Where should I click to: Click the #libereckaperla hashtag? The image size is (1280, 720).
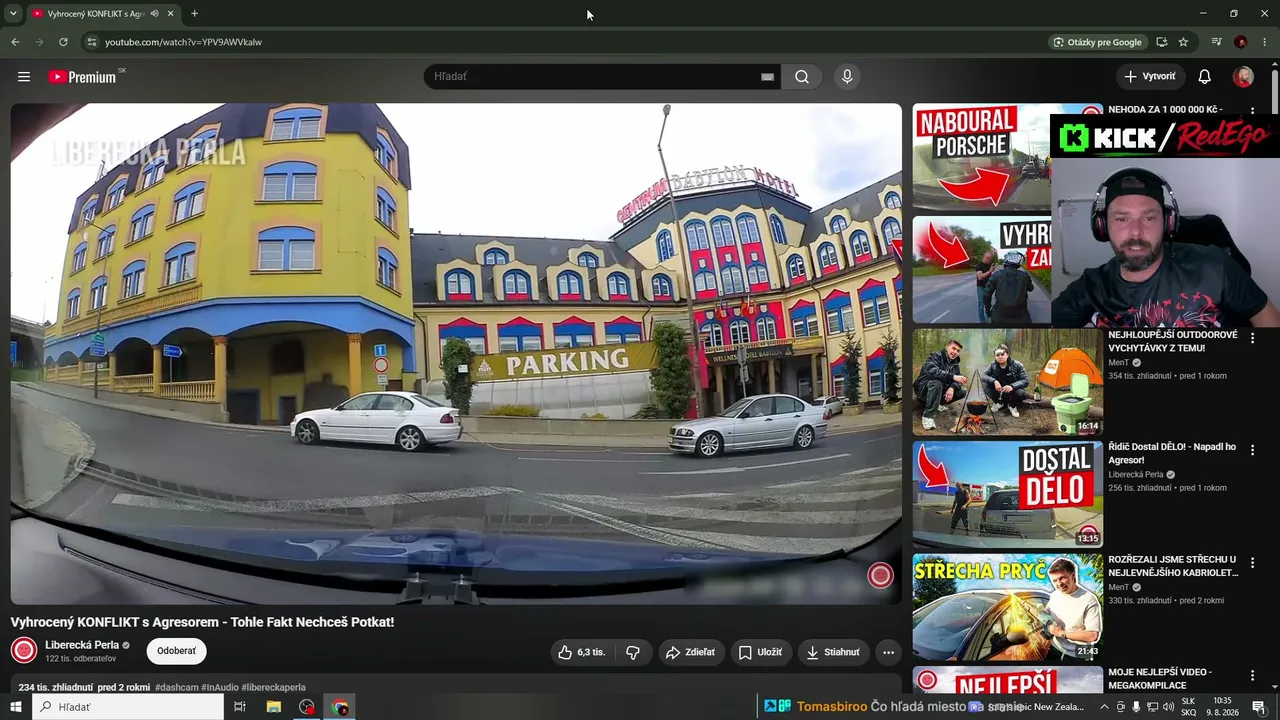tap(273, 688)
